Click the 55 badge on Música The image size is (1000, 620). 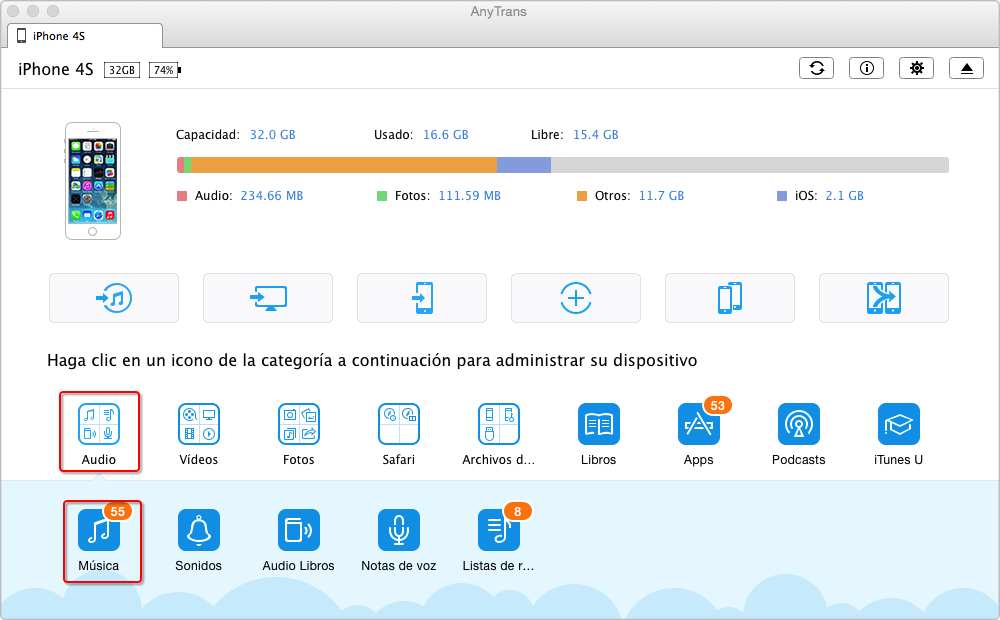(117, 511)
